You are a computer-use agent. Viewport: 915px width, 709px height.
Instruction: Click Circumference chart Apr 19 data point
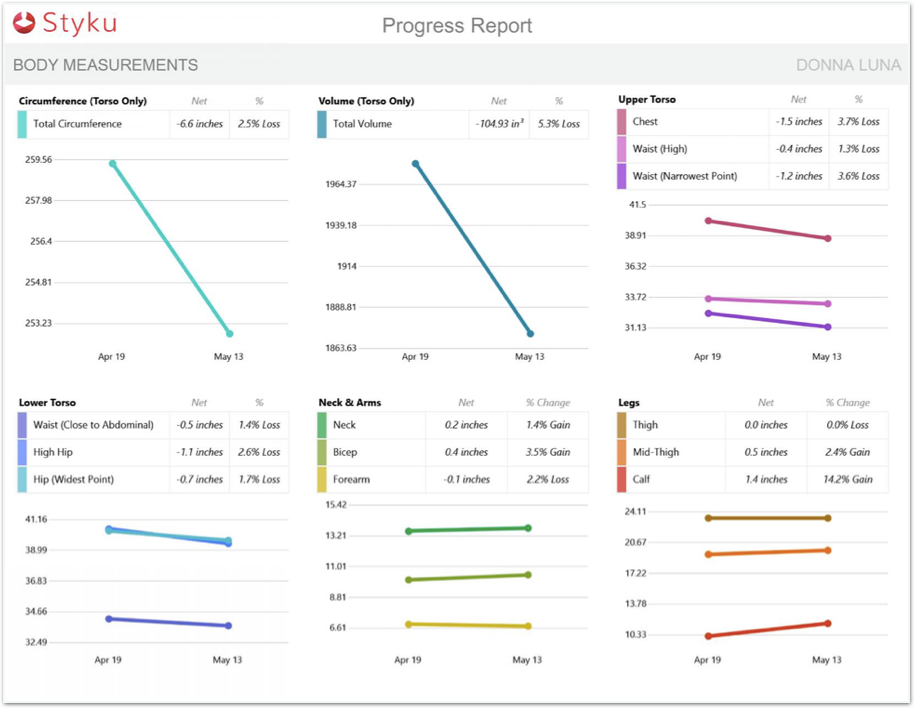click(113, 164)
